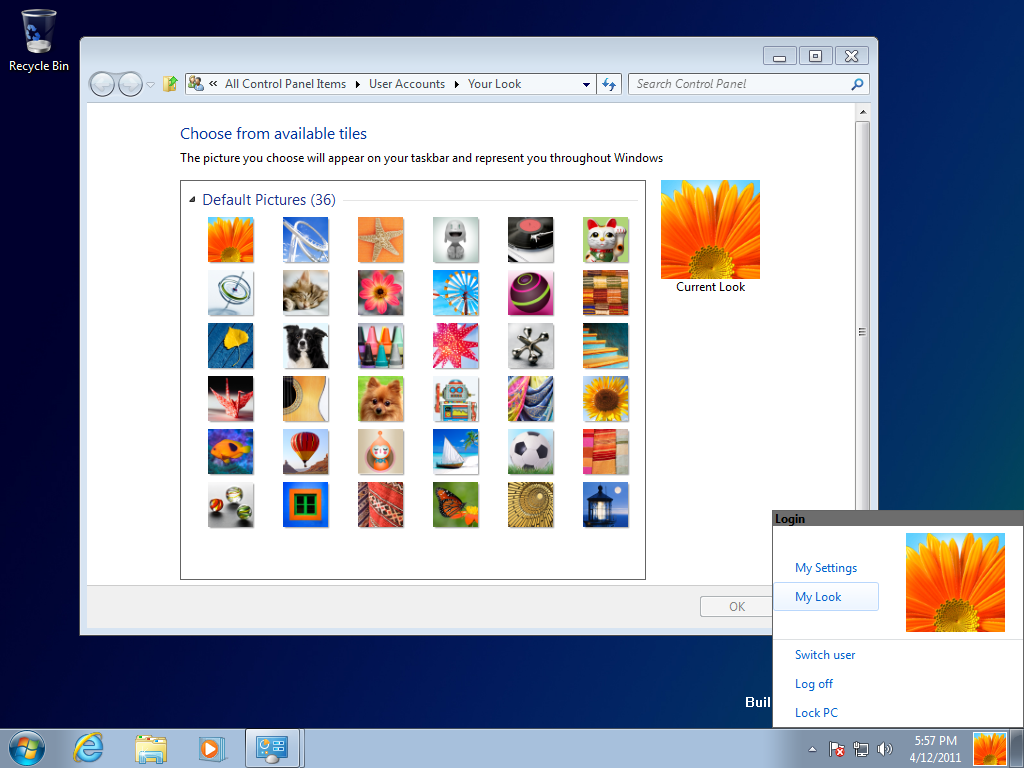
Task: Open the address bar history dropdown
Action: point(587,85)
